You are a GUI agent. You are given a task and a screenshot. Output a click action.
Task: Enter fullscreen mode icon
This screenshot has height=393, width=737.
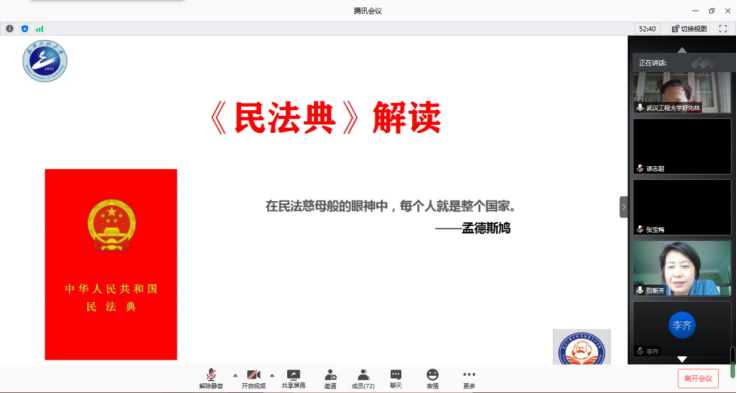point(723,29)
